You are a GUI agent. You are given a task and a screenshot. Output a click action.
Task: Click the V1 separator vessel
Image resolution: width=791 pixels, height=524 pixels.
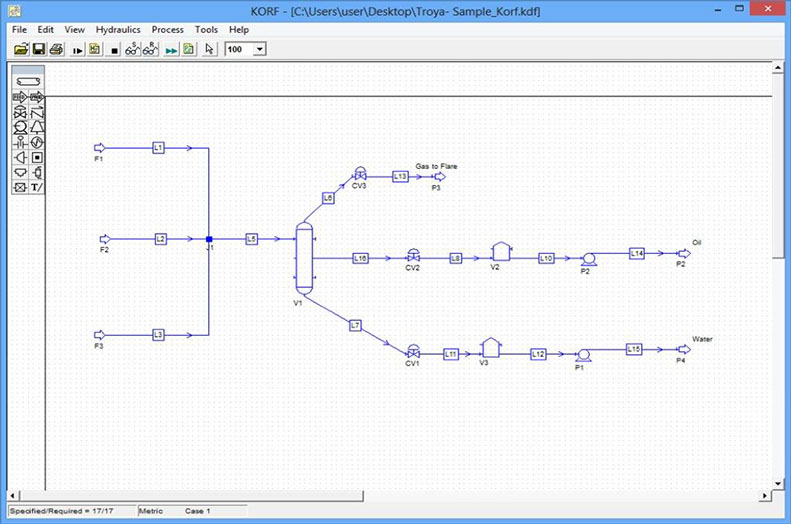[304, 258]
